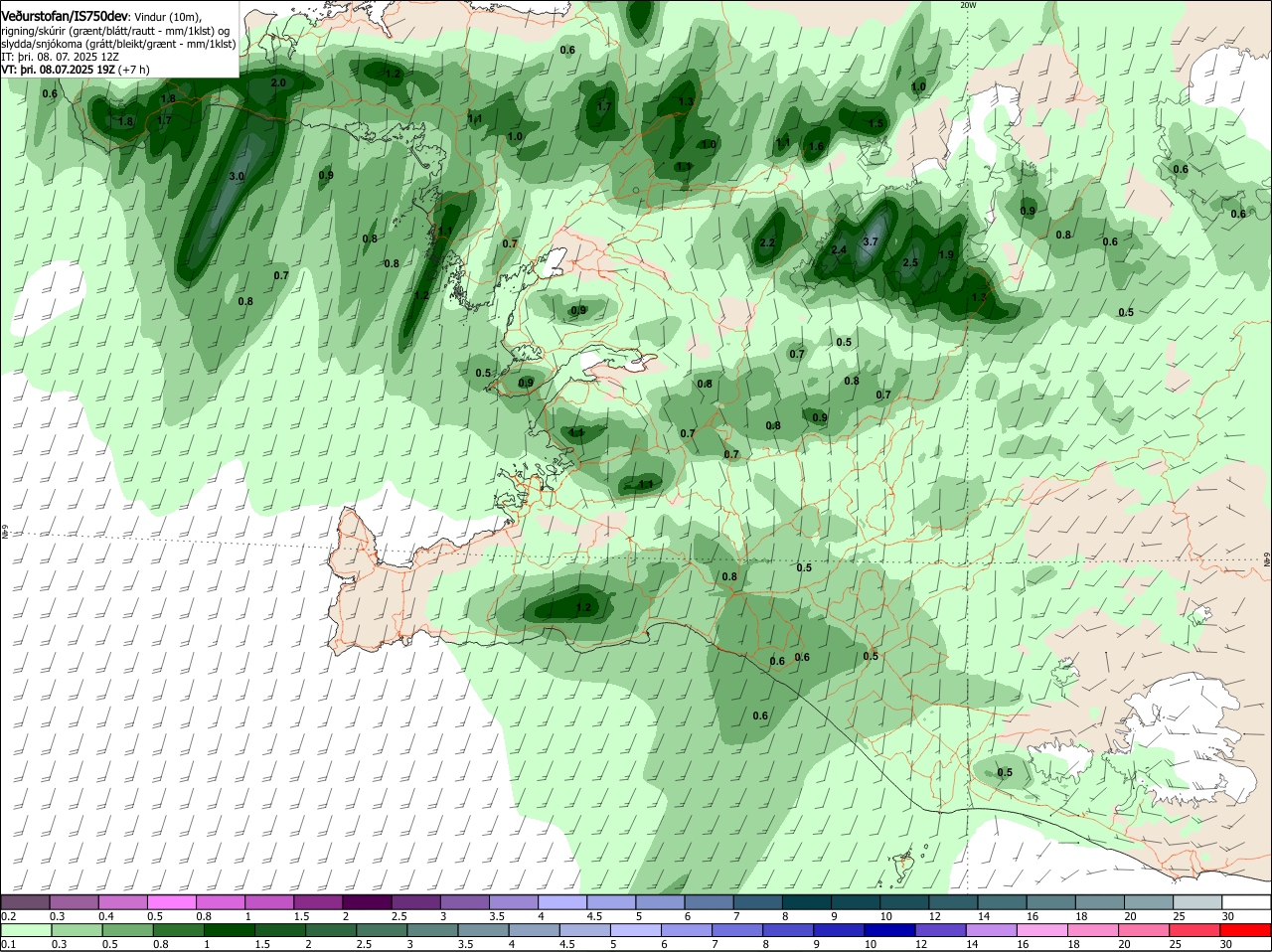Image resolution: width=1272 pixels, height=952 pixels.
Task: Click the 1.5 precipitation label on the map
Action: pos(875,124)
